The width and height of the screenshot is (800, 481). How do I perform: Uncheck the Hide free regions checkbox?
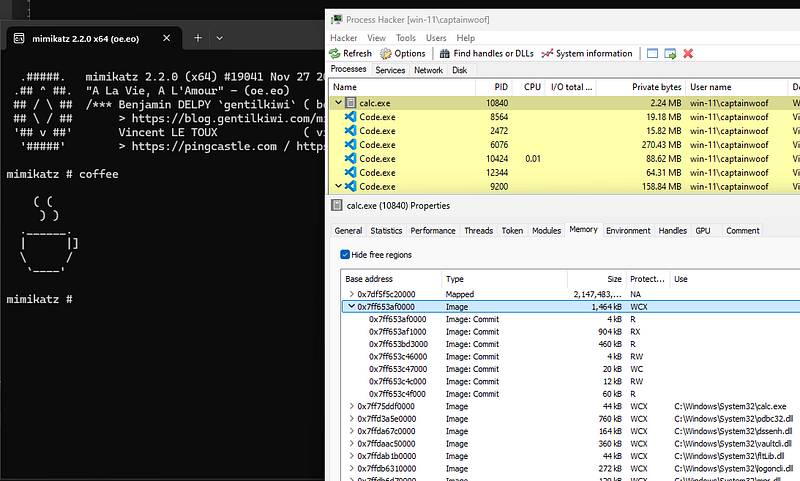(x=346, y=255)
